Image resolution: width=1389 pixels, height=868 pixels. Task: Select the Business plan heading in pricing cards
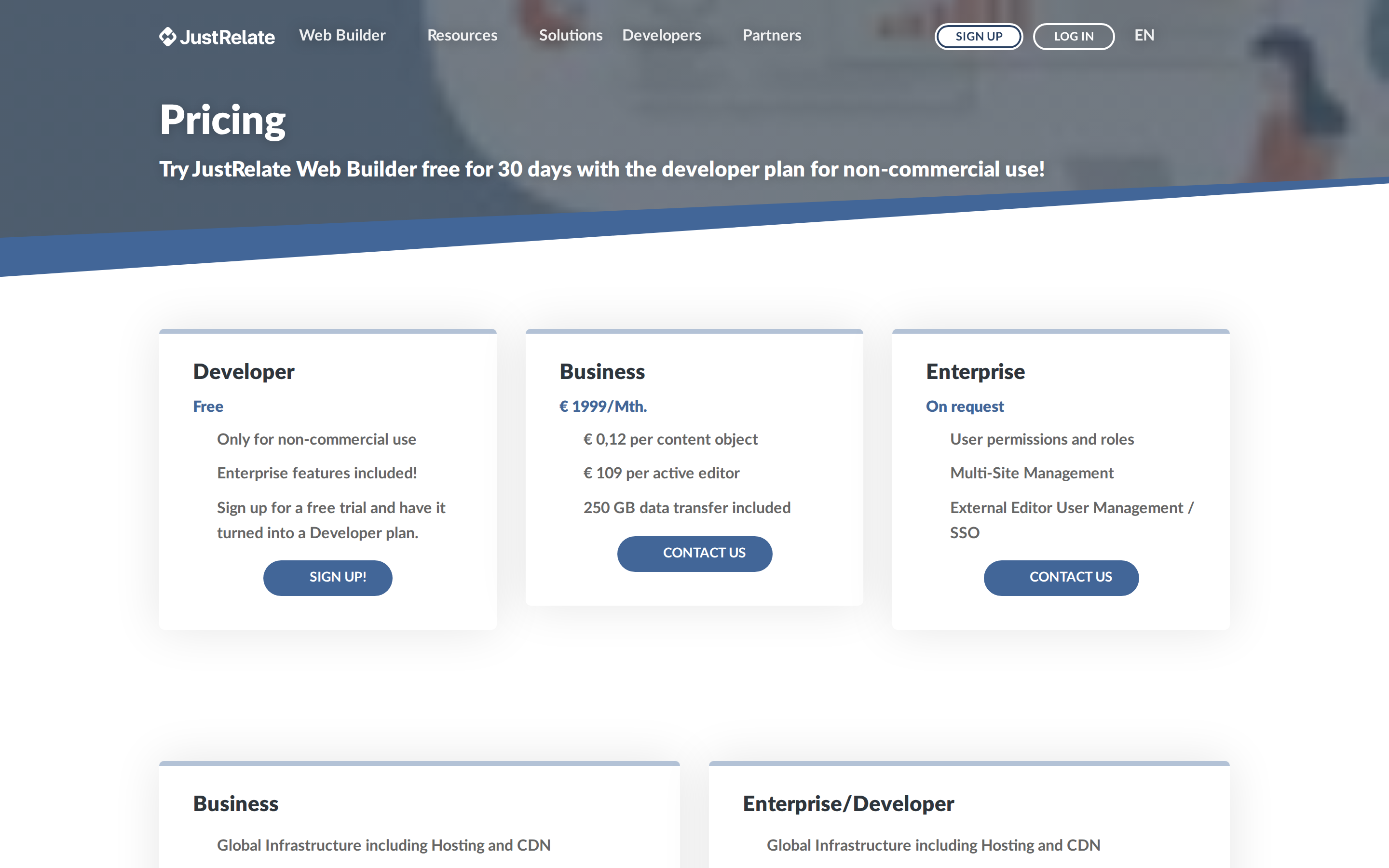[602, 371]
